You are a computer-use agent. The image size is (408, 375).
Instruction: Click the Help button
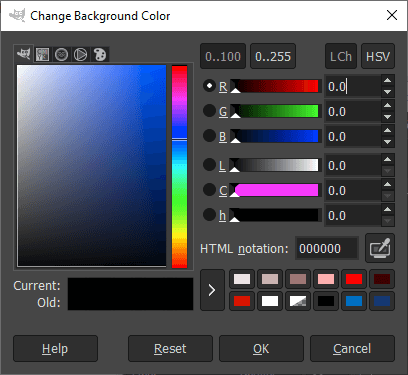click(x=55, y=349)
